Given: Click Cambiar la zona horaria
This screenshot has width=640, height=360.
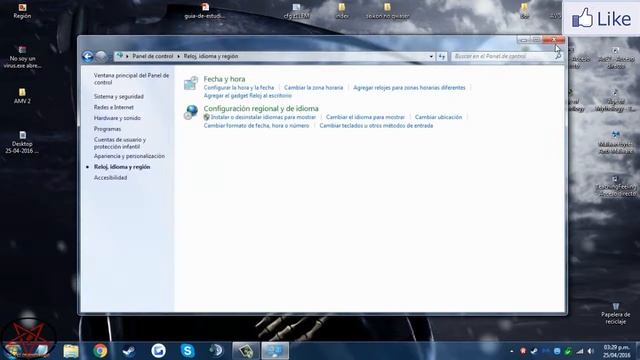Looking at the screenshot, I should (x=313, y=88).
